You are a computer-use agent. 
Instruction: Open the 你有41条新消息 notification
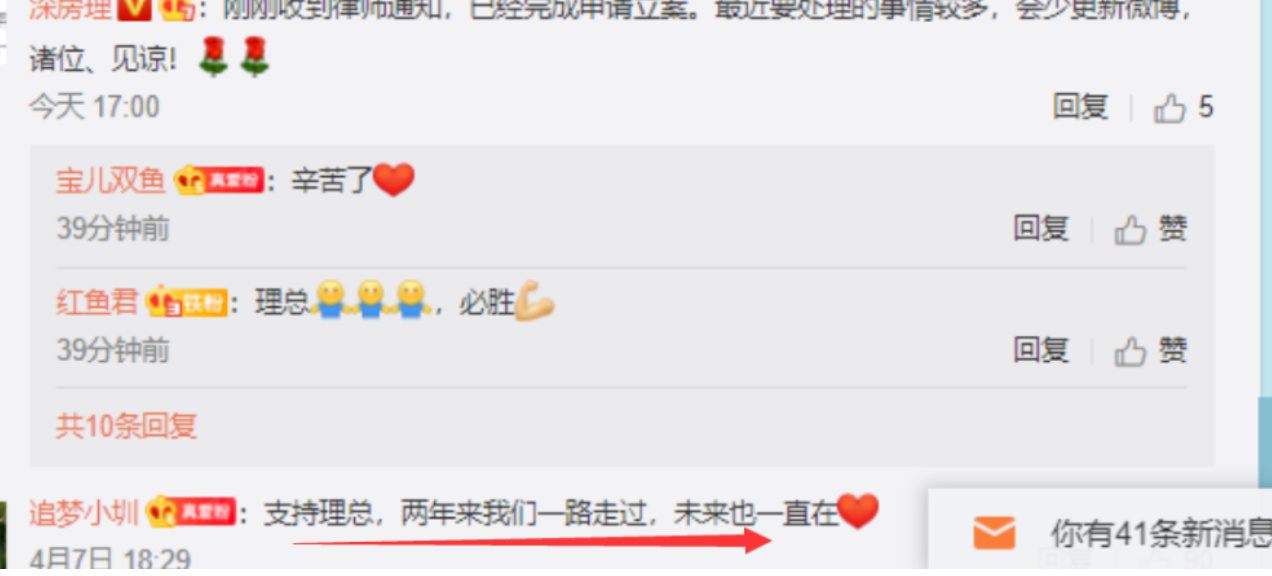(1160, 534)
